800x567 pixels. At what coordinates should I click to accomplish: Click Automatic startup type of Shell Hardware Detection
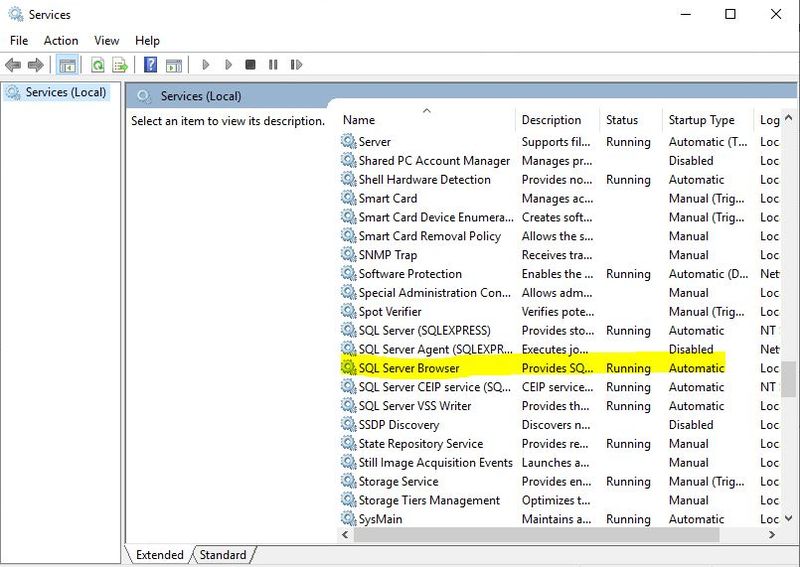pyautogui.click(x=696, y=180)
